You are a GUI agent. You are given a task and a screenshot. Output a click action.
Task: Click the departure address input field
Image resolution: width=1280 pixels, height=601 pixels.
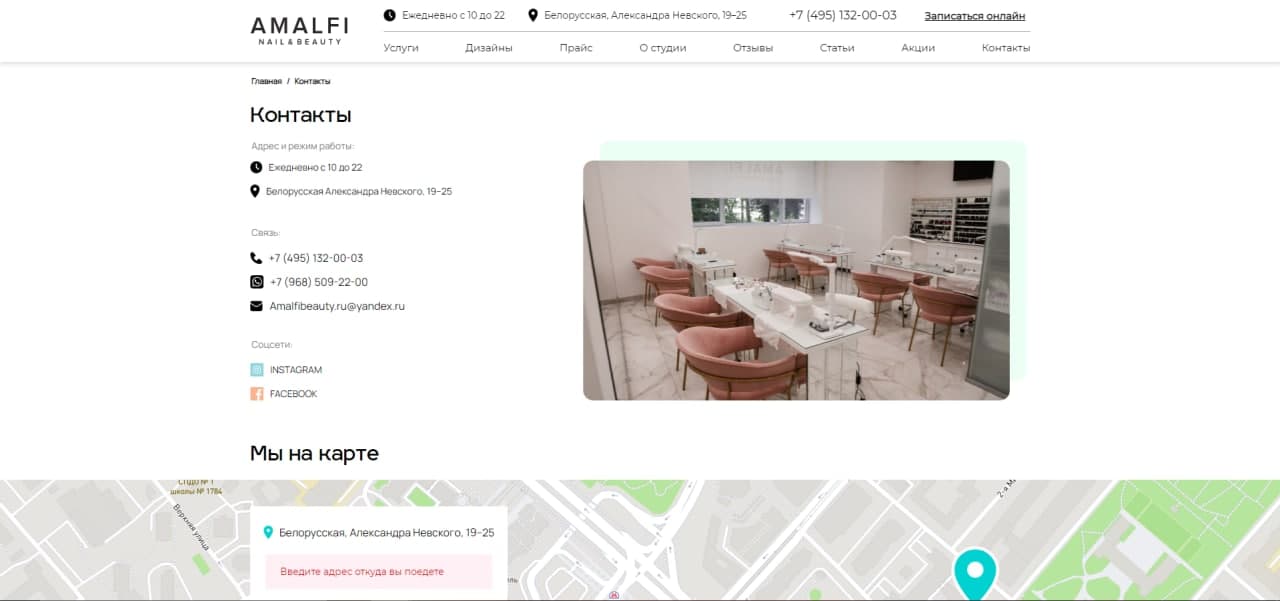pyautogui.click(x=379, y=572)
